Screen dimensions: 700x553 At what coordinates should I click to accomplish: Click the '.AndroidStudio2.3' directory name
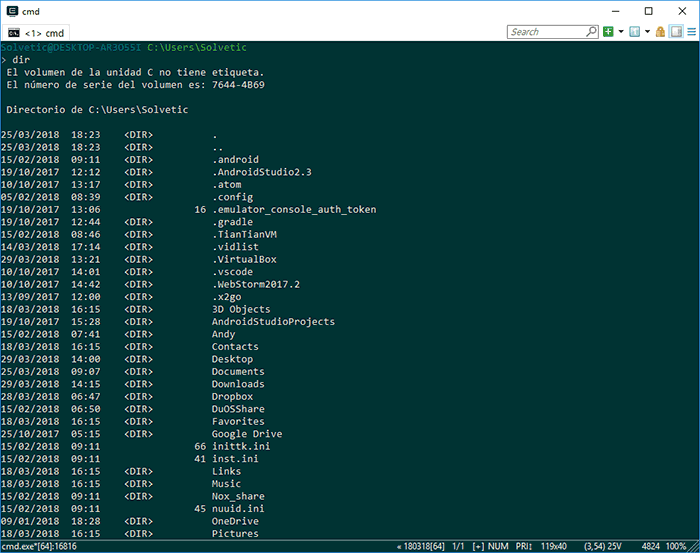point(262,172)
